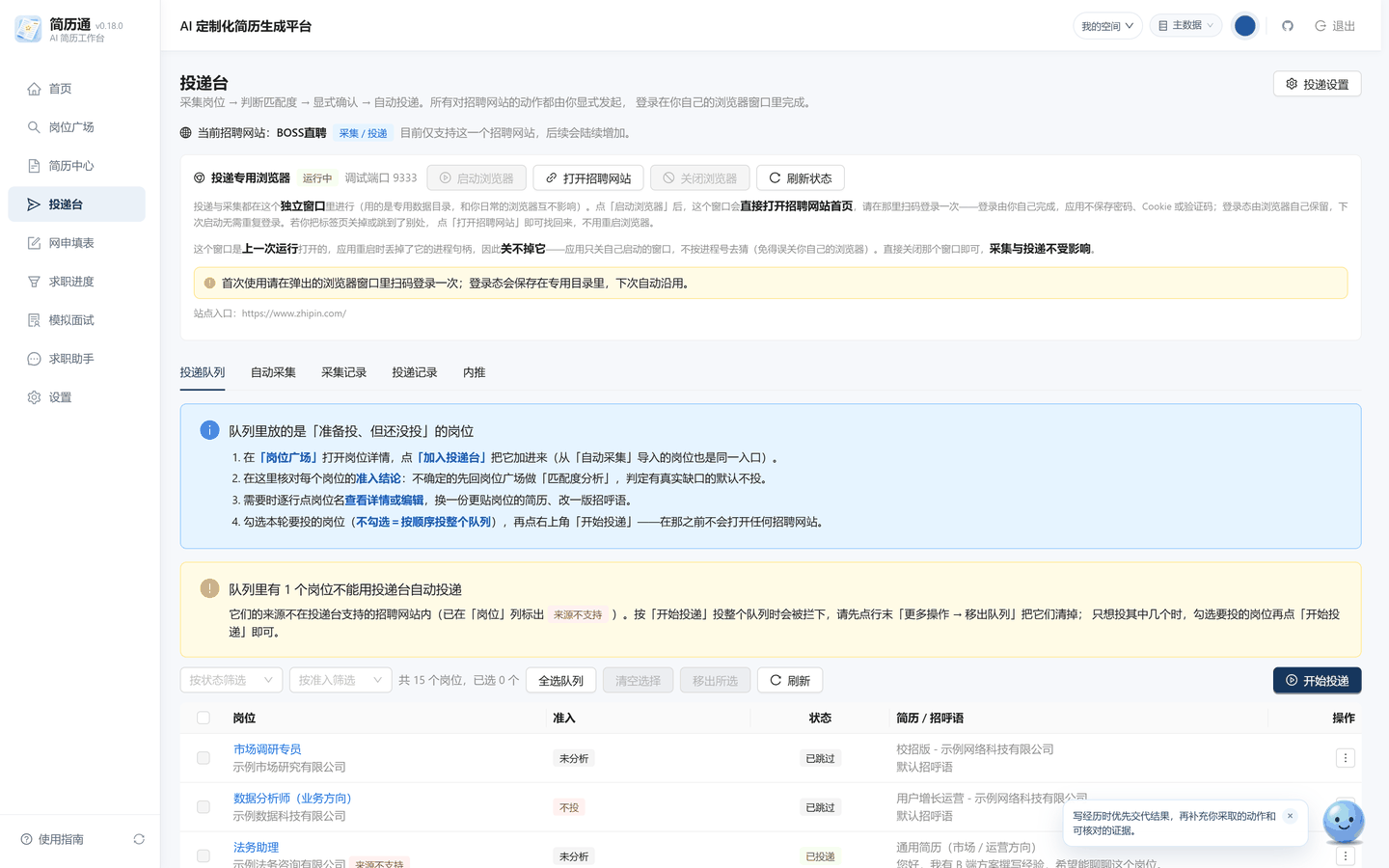Screen dimensions: 1389x868
Task: Switch to the 内推 tab
Action: [x=474, y=372]
